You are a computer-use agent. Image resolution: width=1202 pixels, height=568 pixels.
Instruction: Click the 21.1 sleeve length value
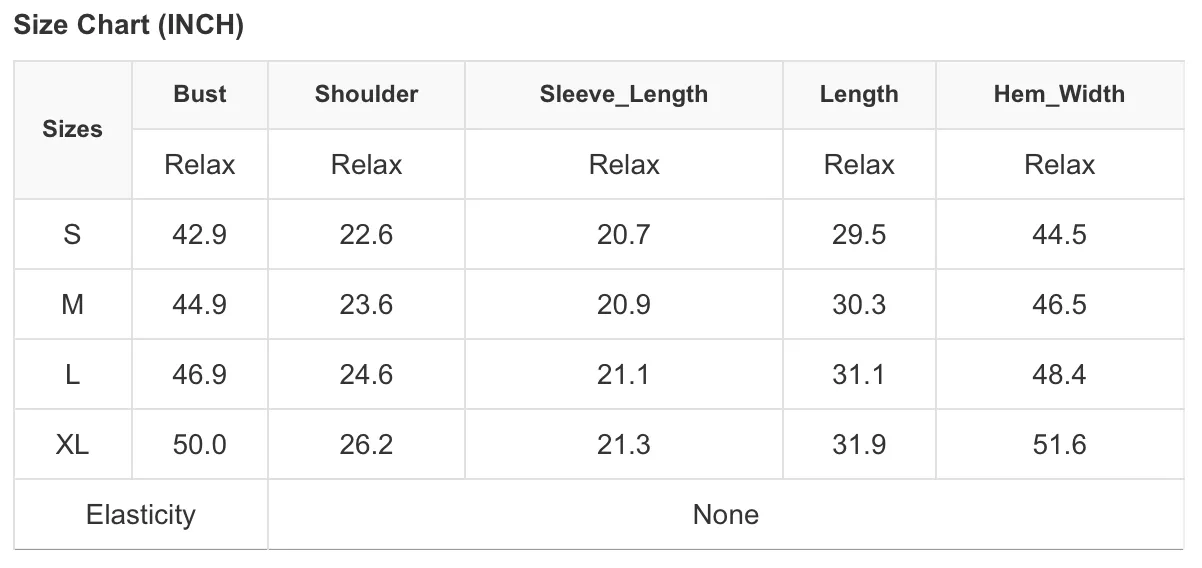[x=624, y=374]
